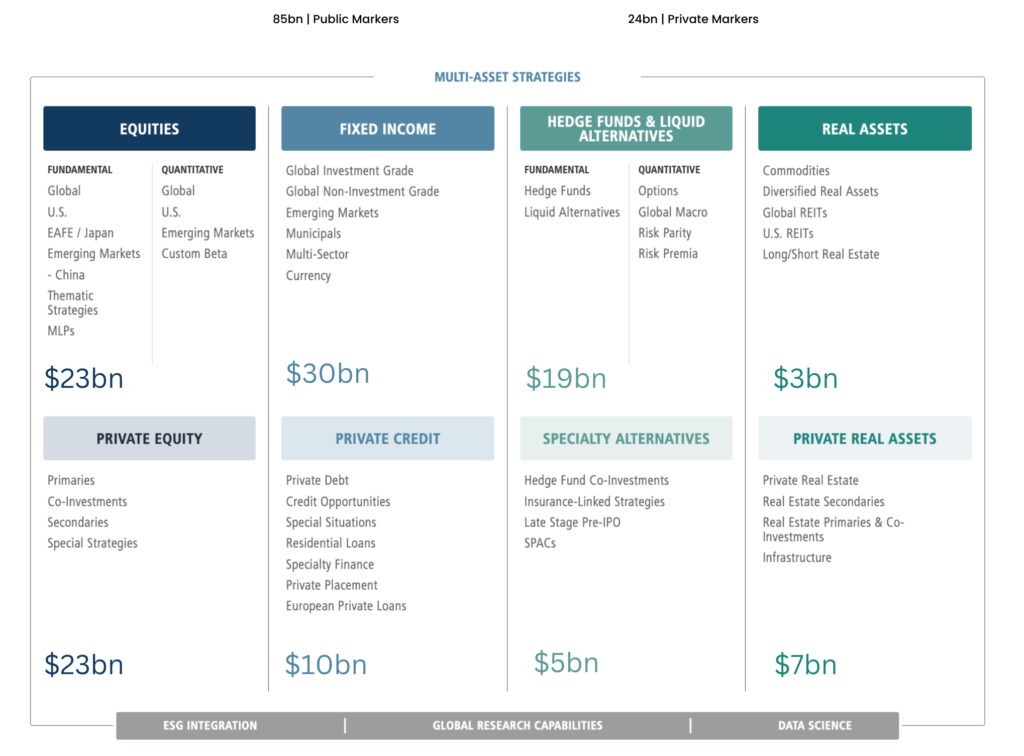Select Global Research Capabilities in bottom bar
The image size is (1024, 756).
517,726
